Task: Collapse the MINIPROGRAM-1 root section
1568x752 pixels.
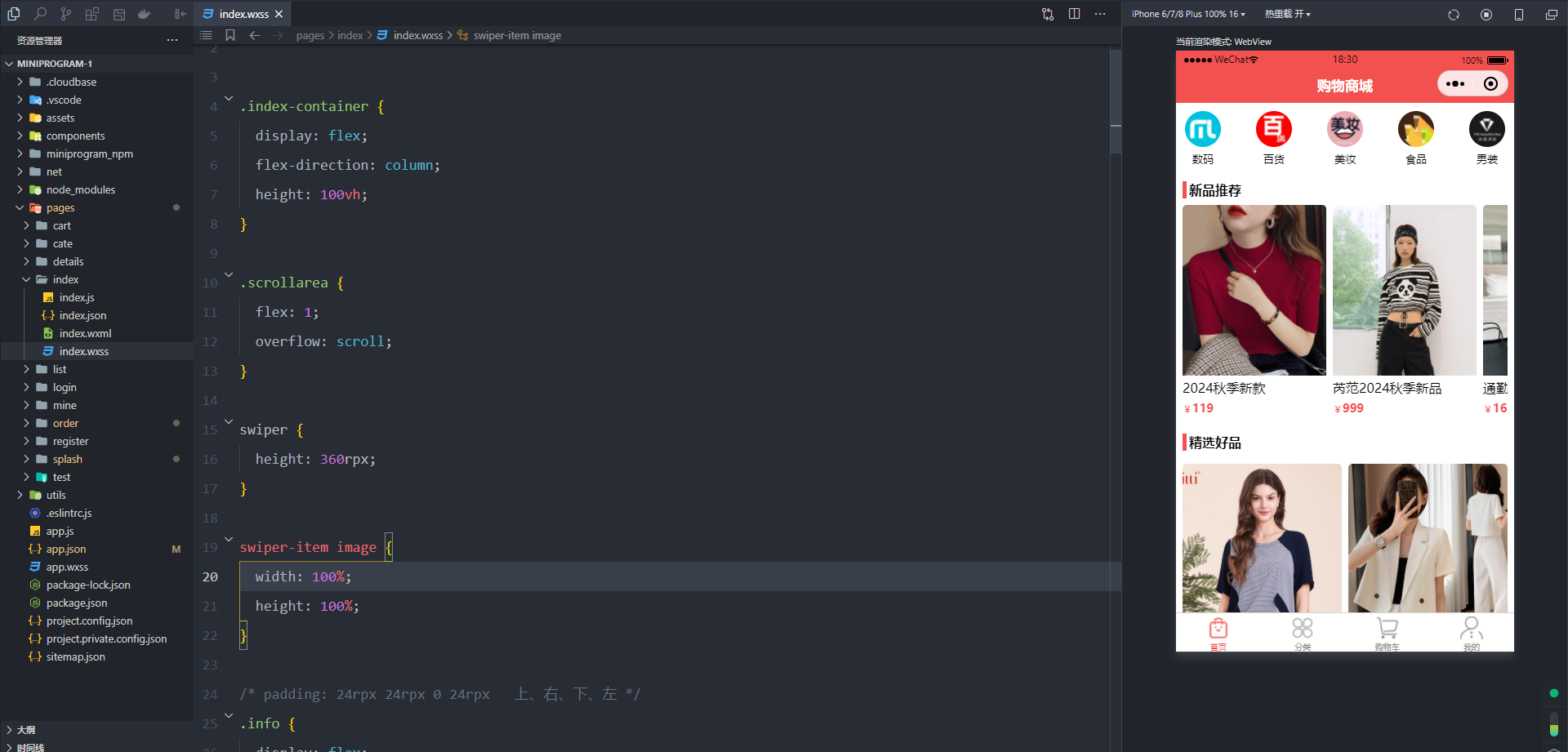Action: click(x=9, y=64)
